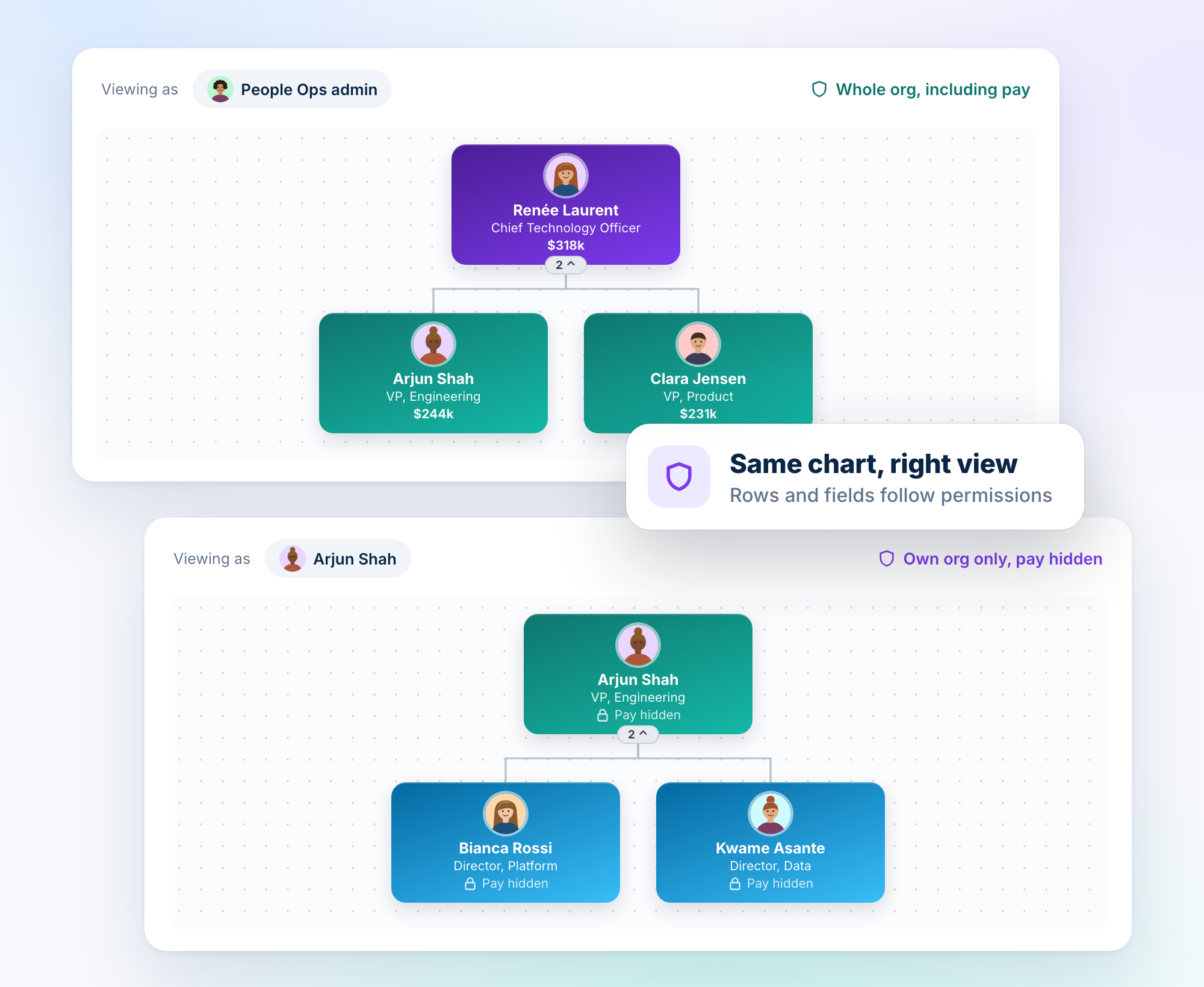Click the People Ops admin avatar icon
Viewport: 1204px width, 987px height.
220,89
